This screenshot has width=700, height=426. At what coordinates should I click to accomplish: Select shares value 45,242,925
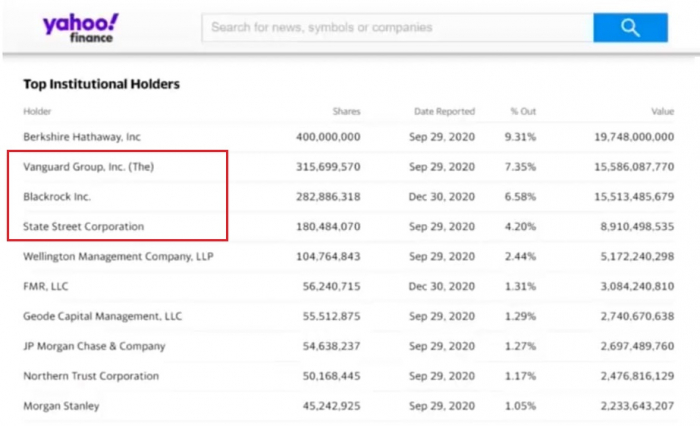click(x=331, y=406)
